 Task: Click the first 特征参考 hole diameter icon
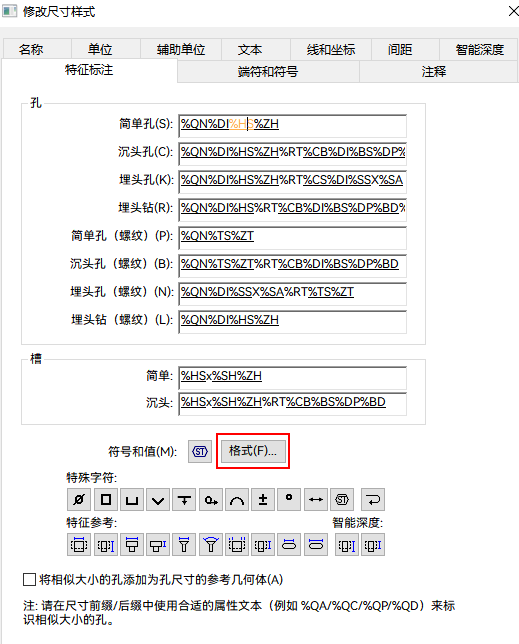(79, 545)
